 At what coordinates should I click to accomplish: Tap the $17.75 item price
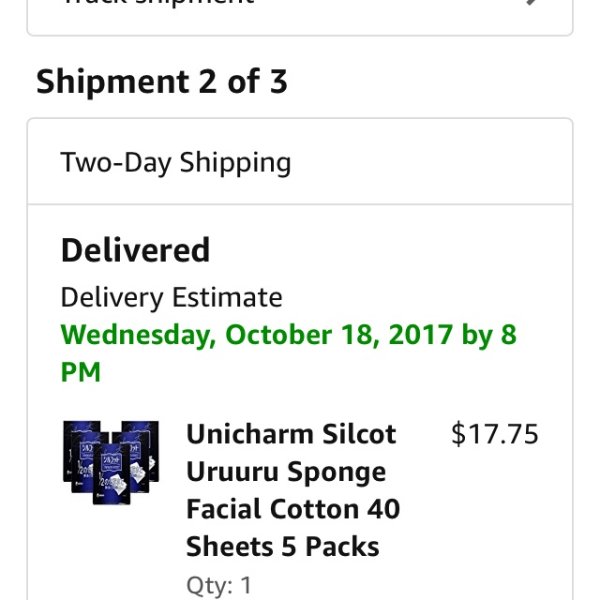coord(494,434)
